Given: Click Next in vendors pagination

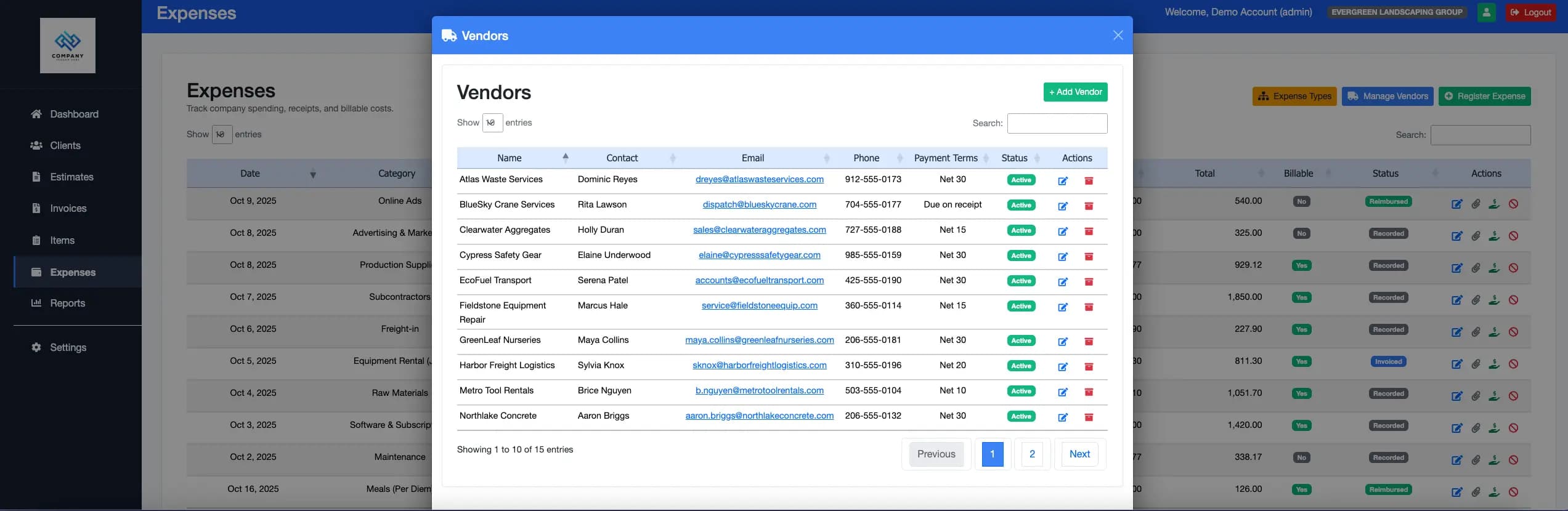Looking at the screenshot, I should [1079, 454].
